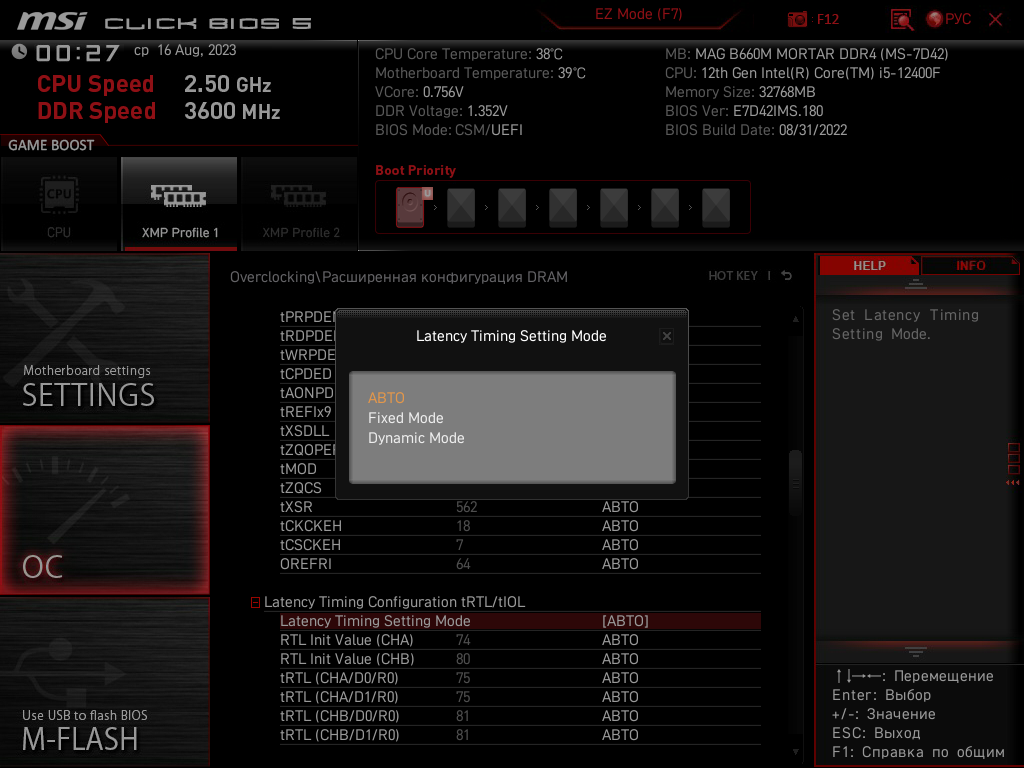The image size is (1024, 768).
Task: Go back using the return arrow icon
Action: [x=786, y=276]
